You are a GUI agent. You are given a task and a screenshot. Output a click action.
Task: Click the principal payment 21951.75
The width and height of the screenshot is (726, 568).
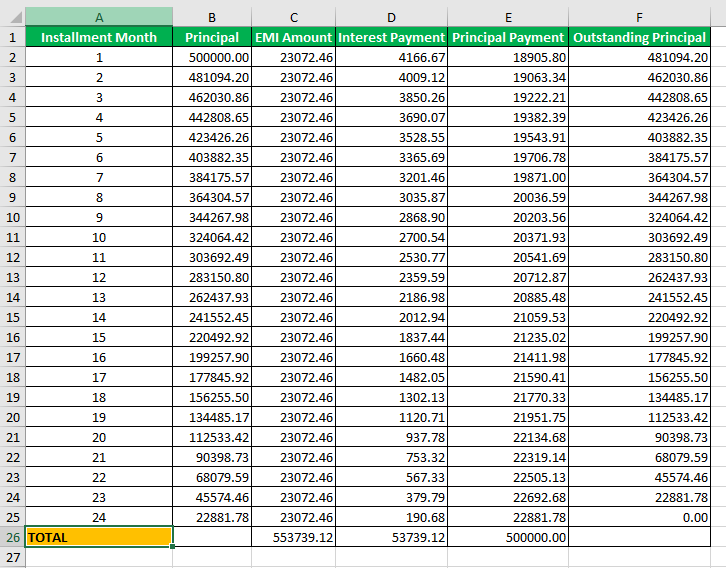[508, 417]
